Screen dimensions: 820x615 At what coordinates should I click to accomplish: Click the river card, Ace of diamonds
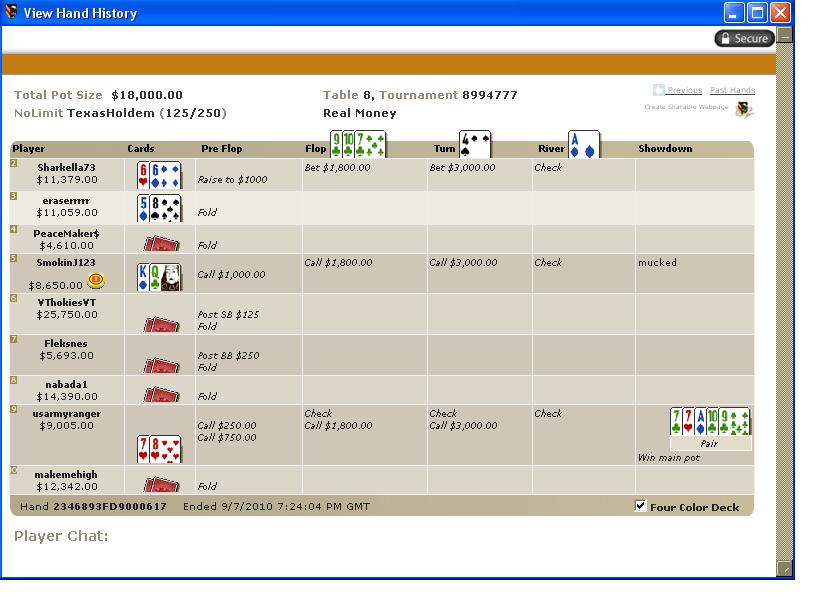coord(584,144)
